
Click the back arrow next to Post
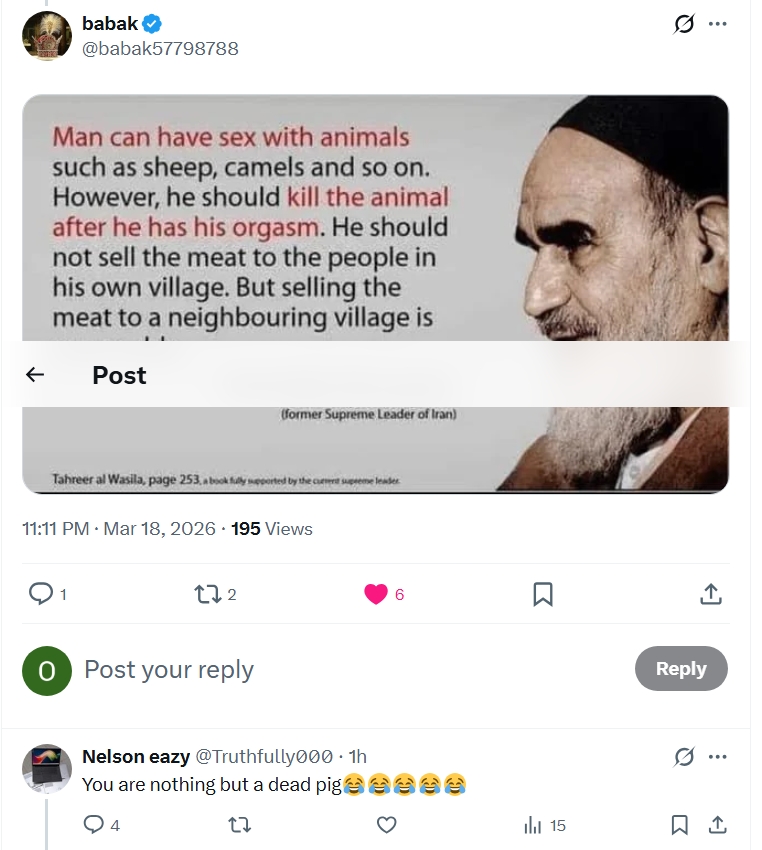pos(35,375)
